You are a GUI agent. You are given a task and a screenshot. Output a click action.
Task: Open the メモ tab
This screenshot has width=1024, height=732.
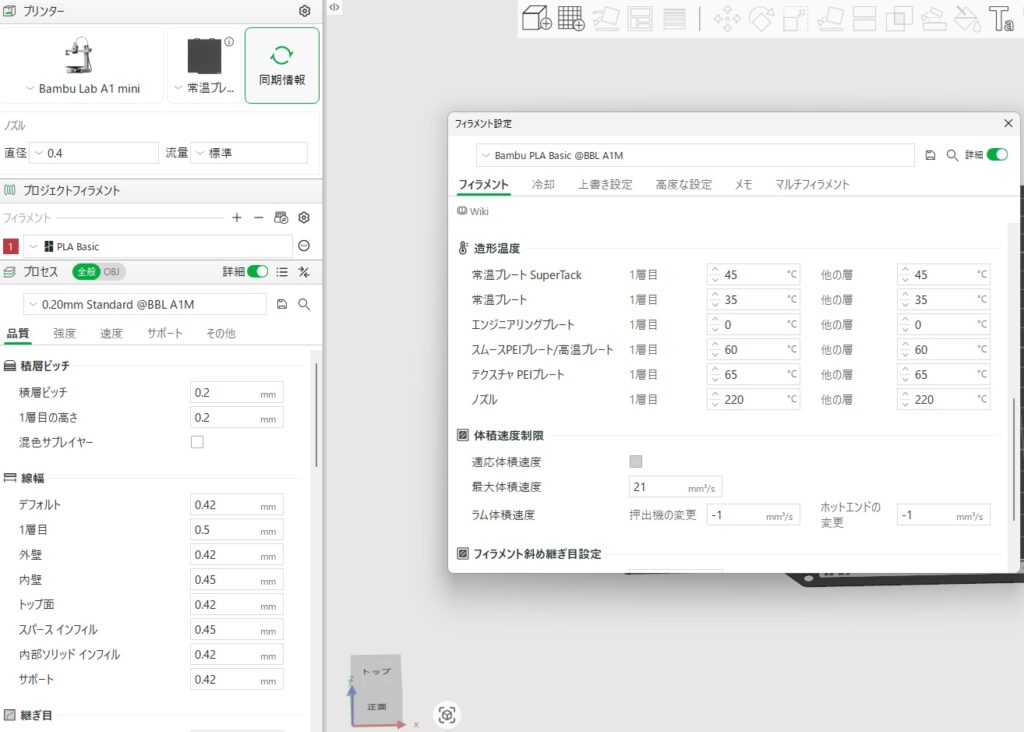[x=743, y=184]
